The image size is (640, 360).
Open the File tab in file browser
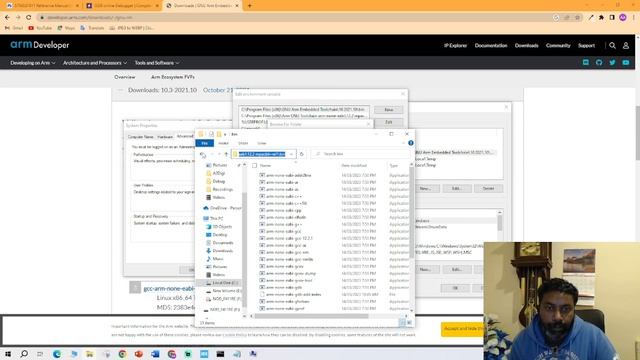[x=204, y=143]
